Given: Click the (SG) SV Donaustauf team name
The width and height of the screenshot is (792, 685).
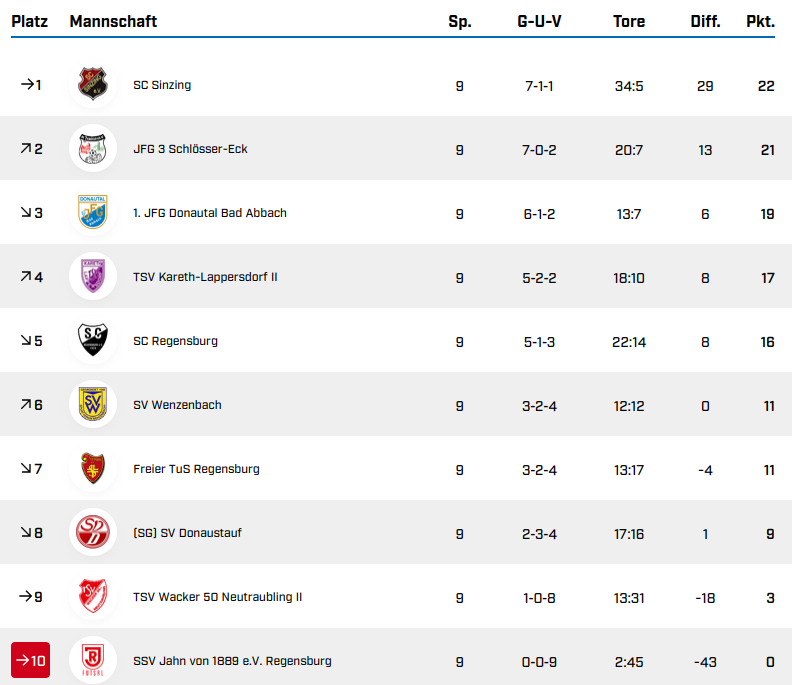Looking at the screenshot, I should point(187,533).
